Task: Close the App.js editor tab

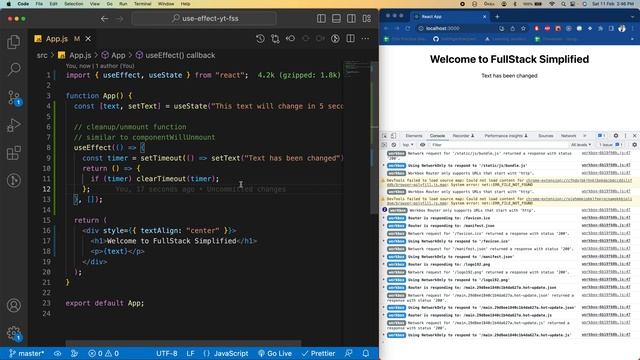Action: tap(88, 39)
